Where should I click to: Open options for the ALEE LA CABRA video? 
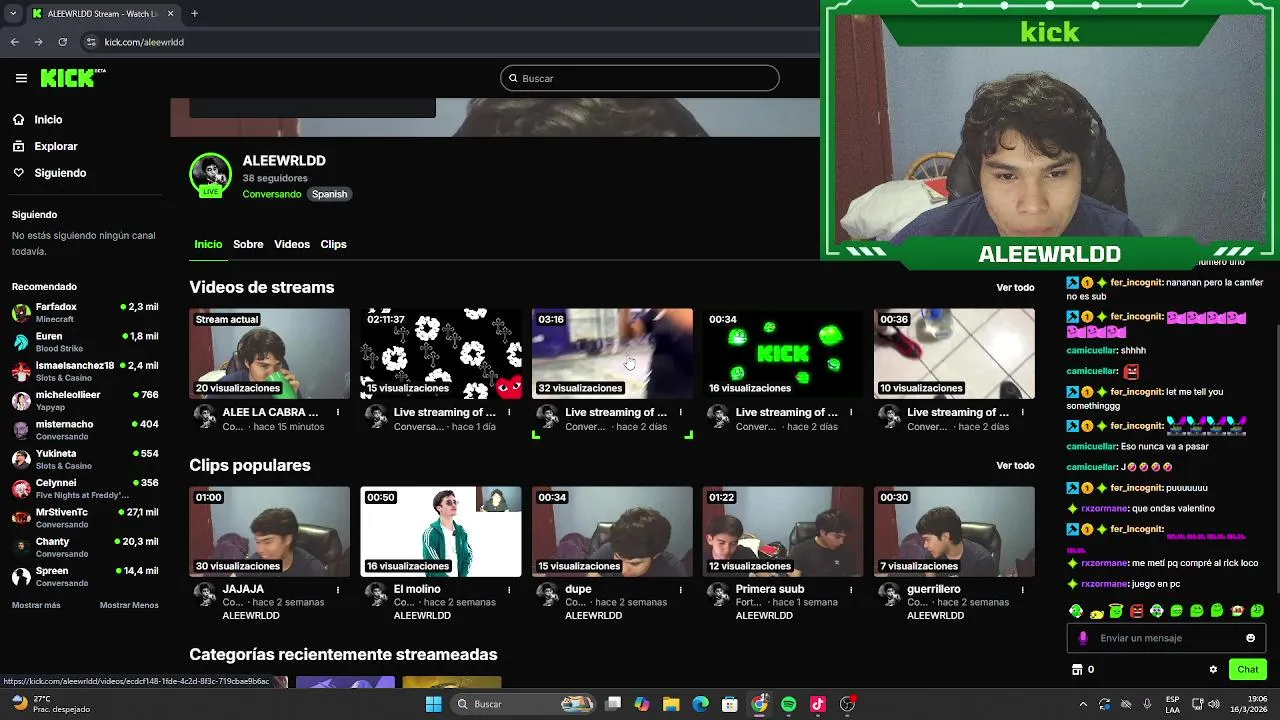(338, 412)
